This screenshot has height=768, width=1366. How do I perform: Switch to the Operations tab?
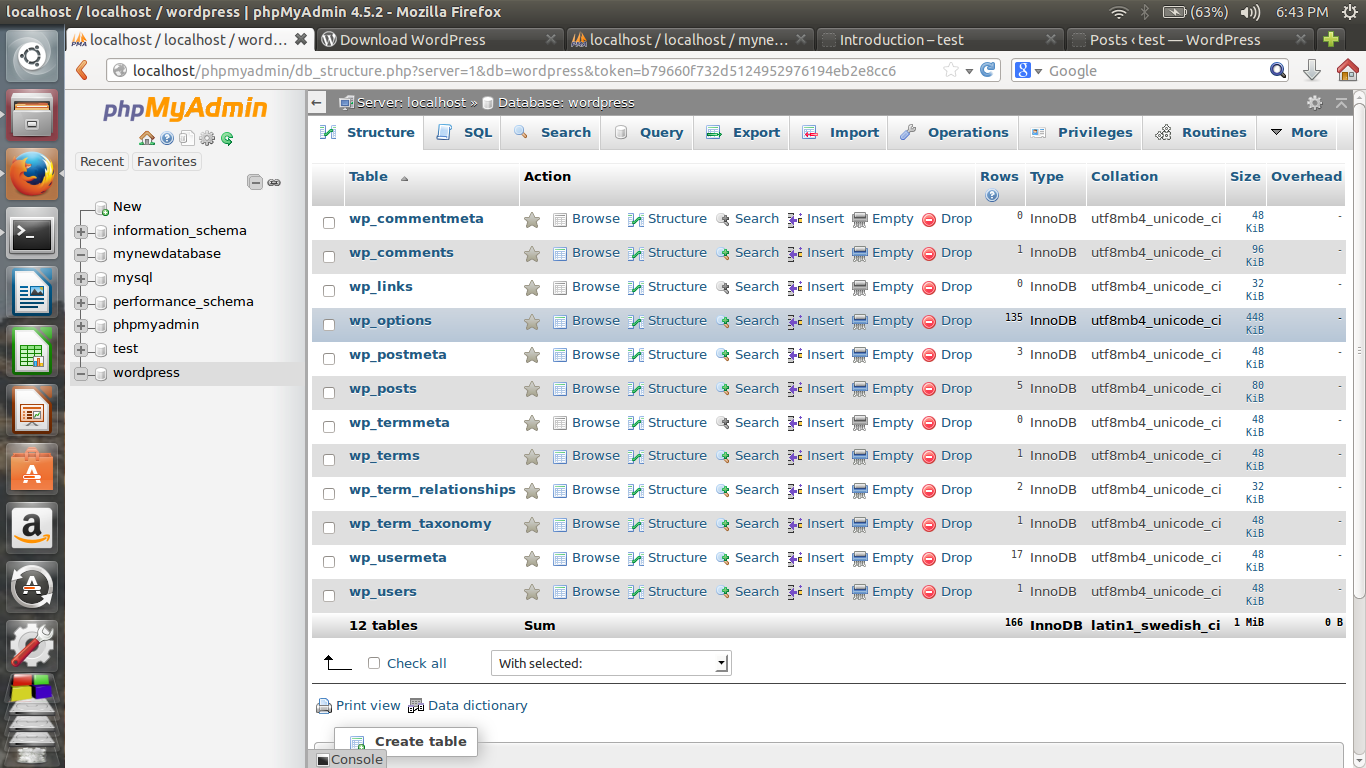954,132
